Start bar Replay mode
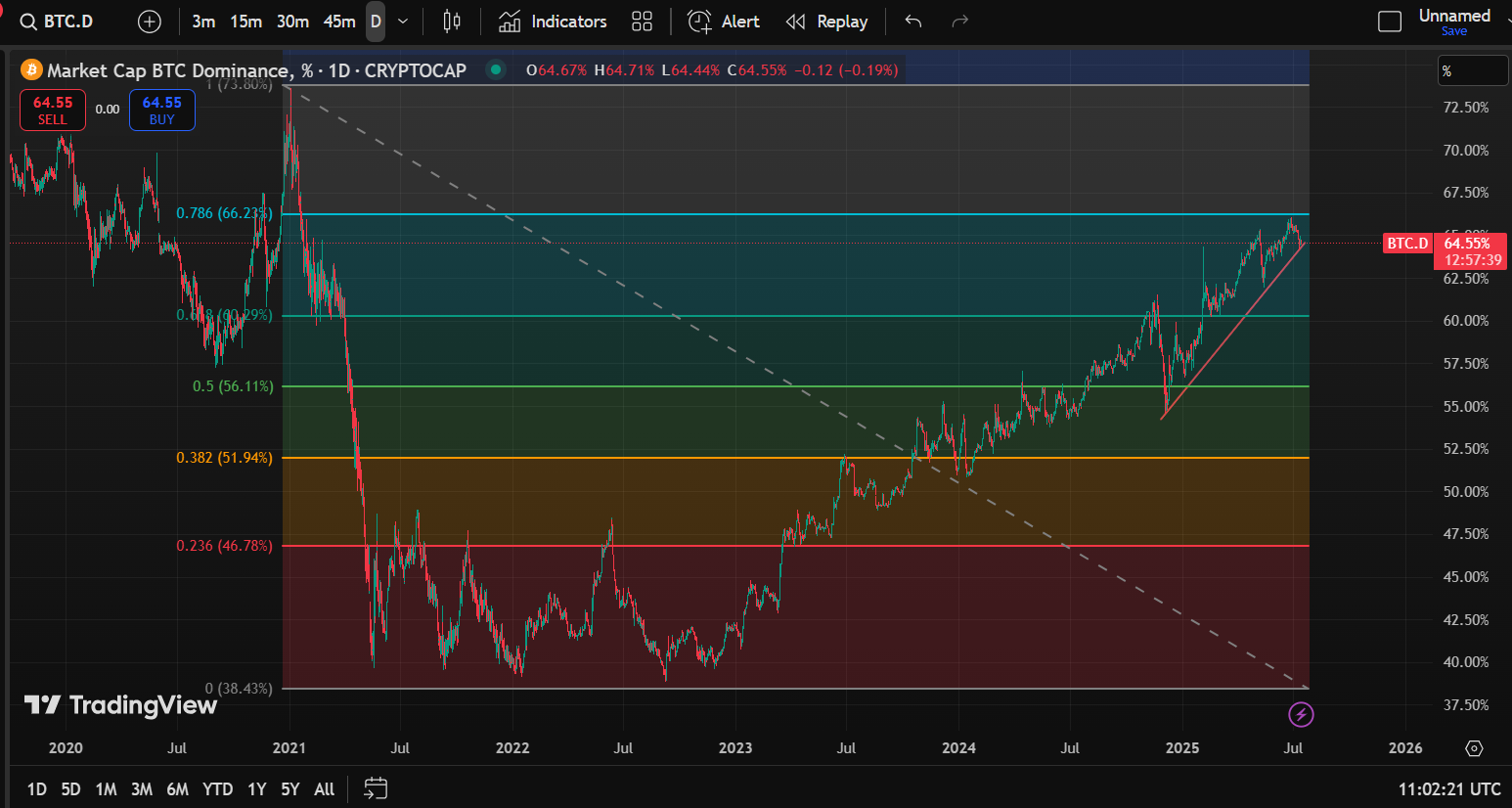This screenshot has height=808, width=1512. [x=826, y=22]
